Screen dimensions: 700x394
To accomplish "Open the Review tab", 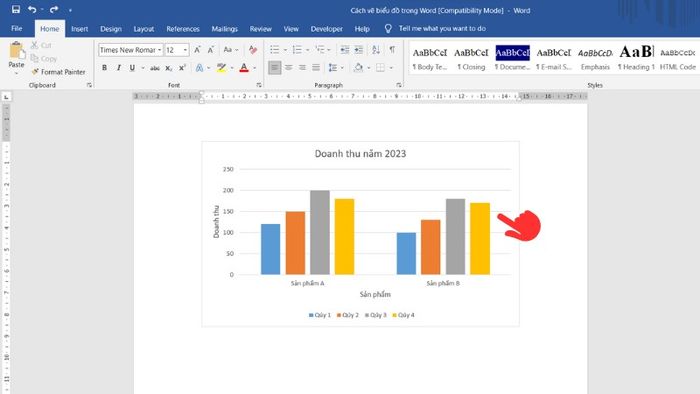I will pyautogui.click(x=261, y=29).
